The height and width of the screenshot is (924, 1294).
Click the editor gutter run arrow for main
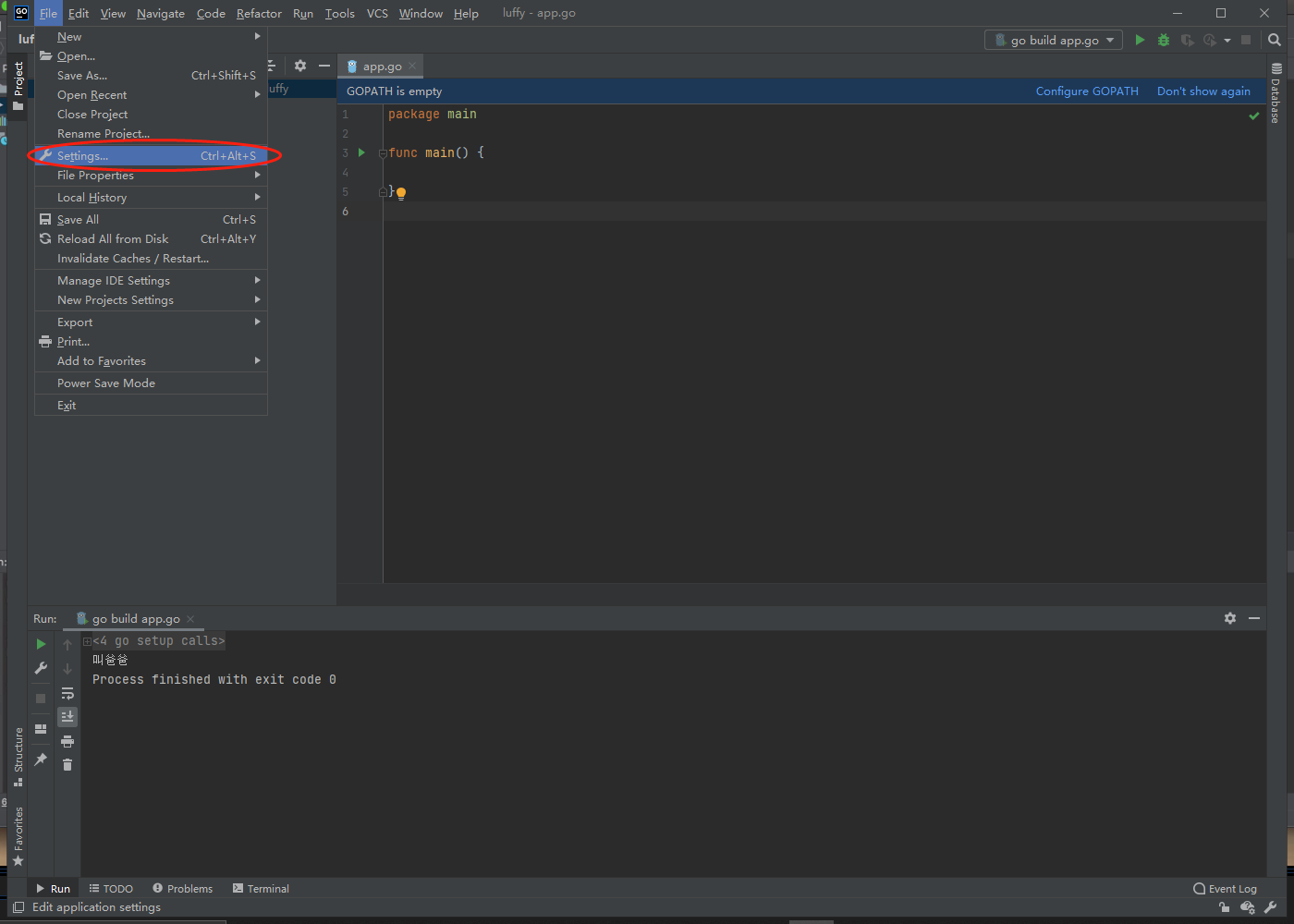pyautogui.click(x=361, y=152)
